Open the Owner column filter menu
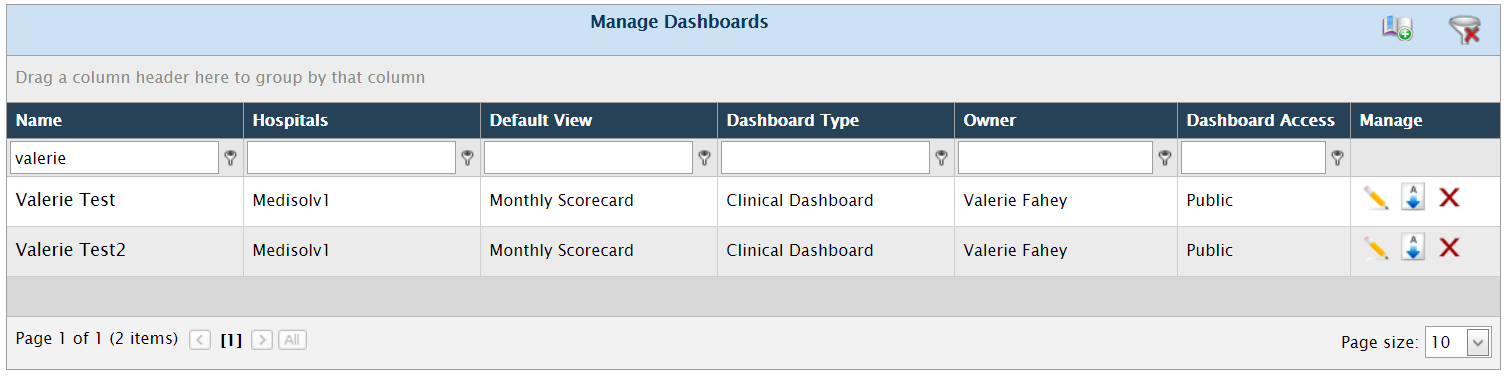1511x387 pixels. click(x=1165, y=157)
